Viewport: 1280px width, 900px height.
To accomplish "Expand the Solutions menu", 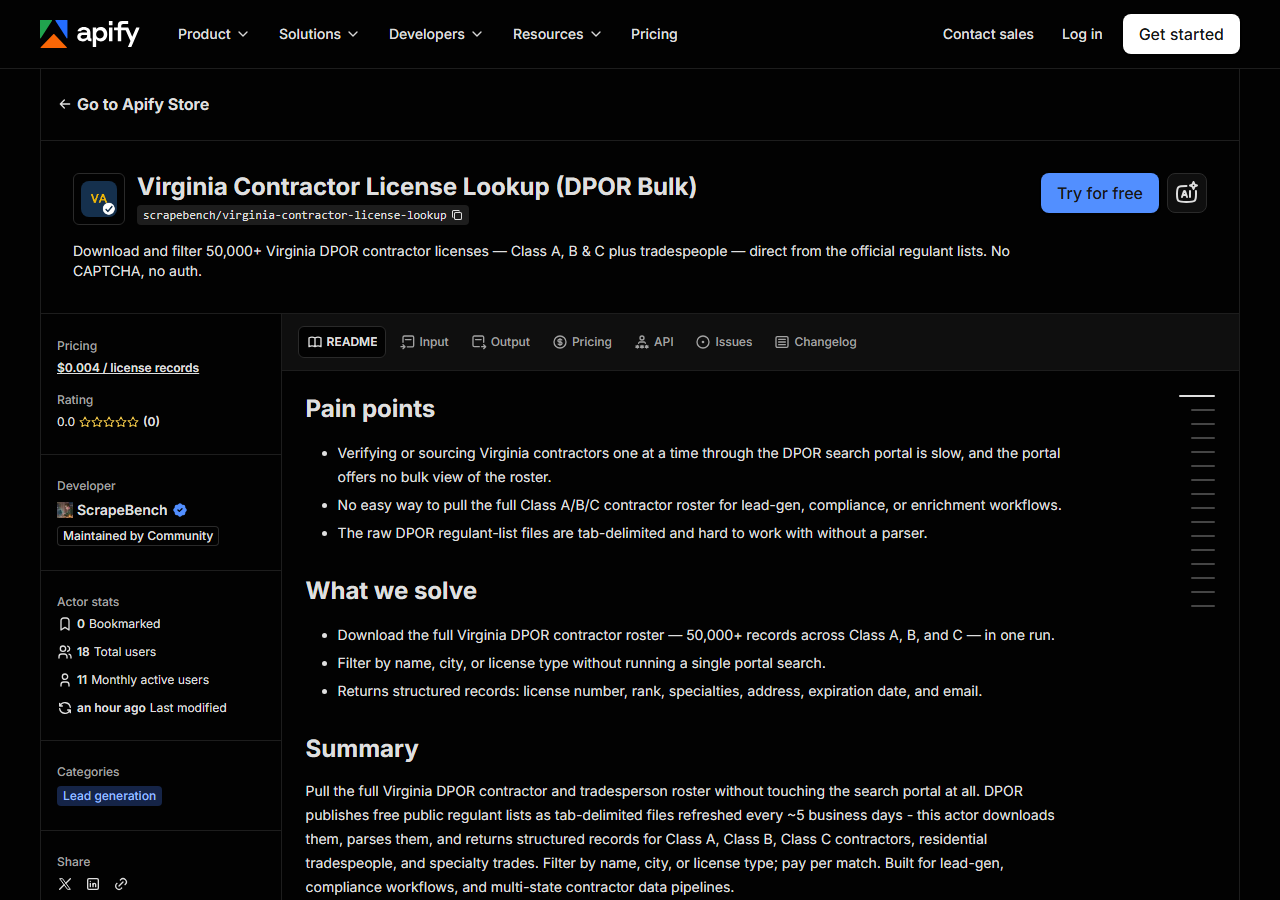I will pos(318,34).
